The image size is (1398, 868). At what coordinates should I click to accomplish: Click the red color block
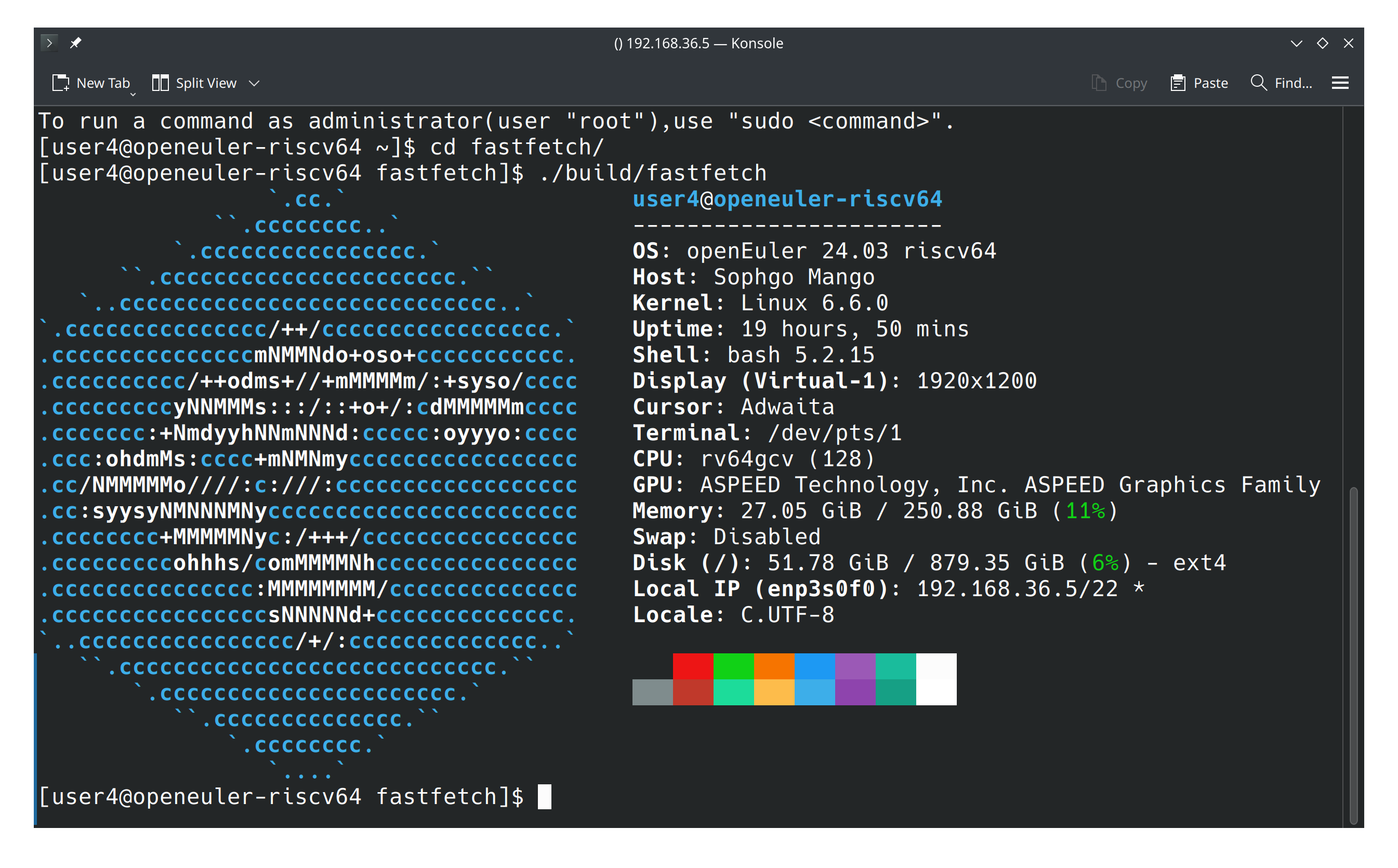click(693, 666)
